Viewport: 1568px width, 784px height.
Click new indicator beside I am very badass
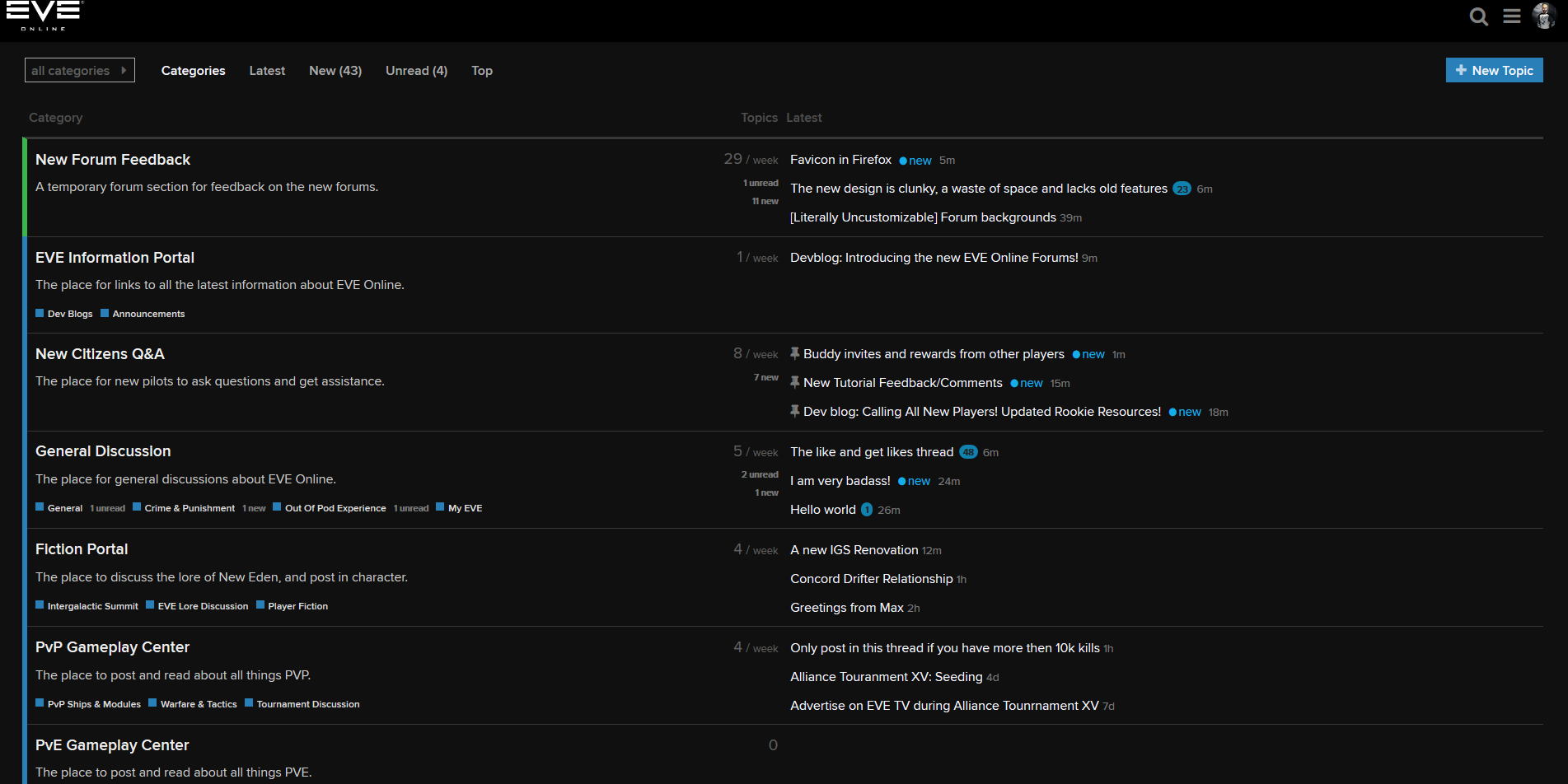pos(914,481)
